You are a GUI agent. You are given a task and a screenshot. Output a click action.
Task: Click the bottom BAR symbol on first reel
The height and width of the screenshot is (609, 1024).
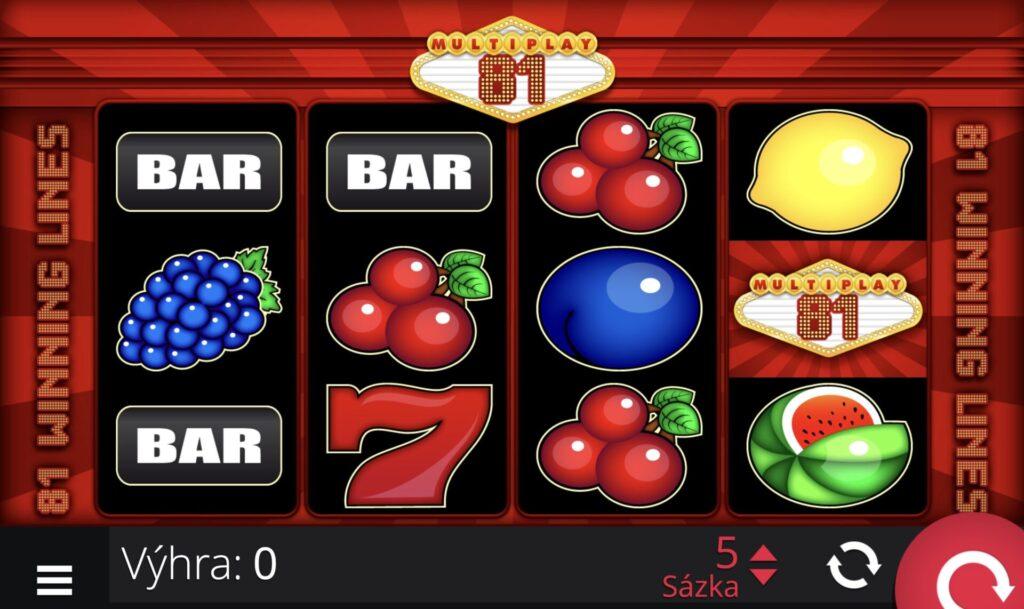tap(199, 445)
